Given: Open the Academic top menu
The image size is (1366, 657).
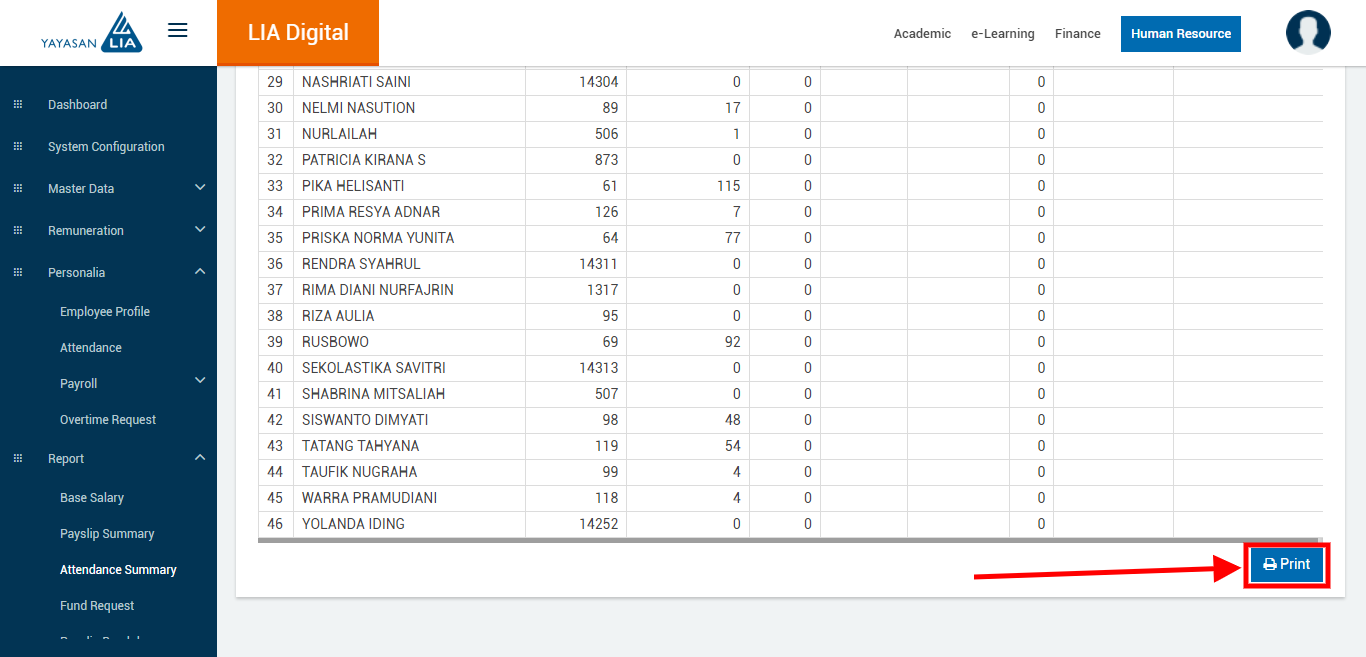Looking at the screenshot, I should click(x=922, y=34).
